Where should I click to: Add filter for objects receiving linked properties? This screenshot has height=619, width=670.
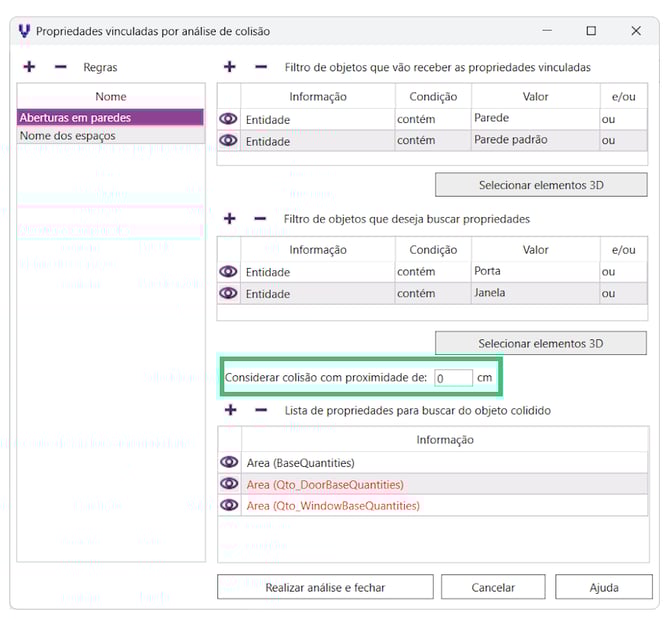coord(229,67)
